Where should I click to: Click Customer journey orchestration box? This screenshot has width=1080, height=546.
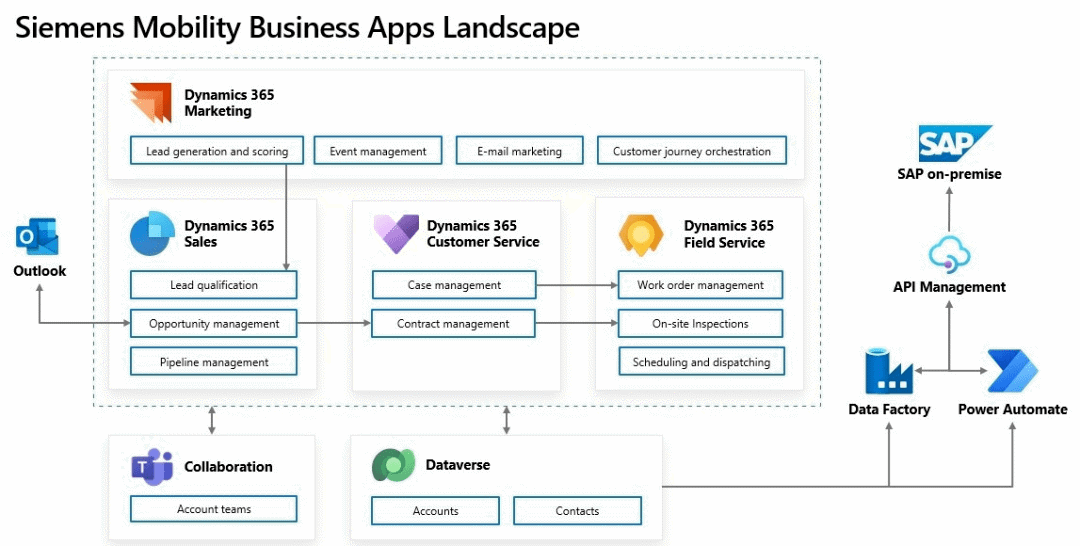tap(692, 151)
